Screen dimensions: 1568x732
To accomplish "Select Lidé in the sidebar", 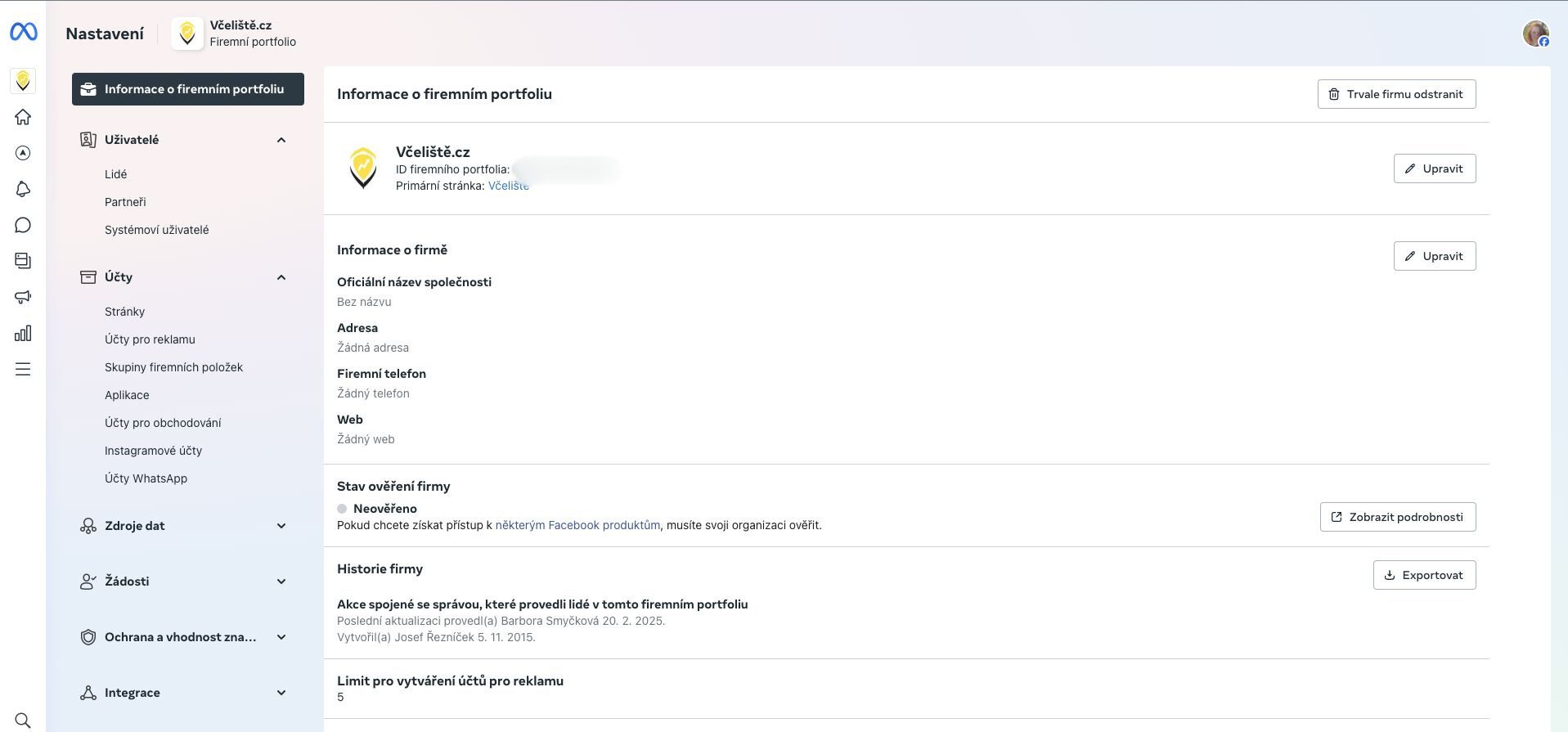I will pos(115,174).
